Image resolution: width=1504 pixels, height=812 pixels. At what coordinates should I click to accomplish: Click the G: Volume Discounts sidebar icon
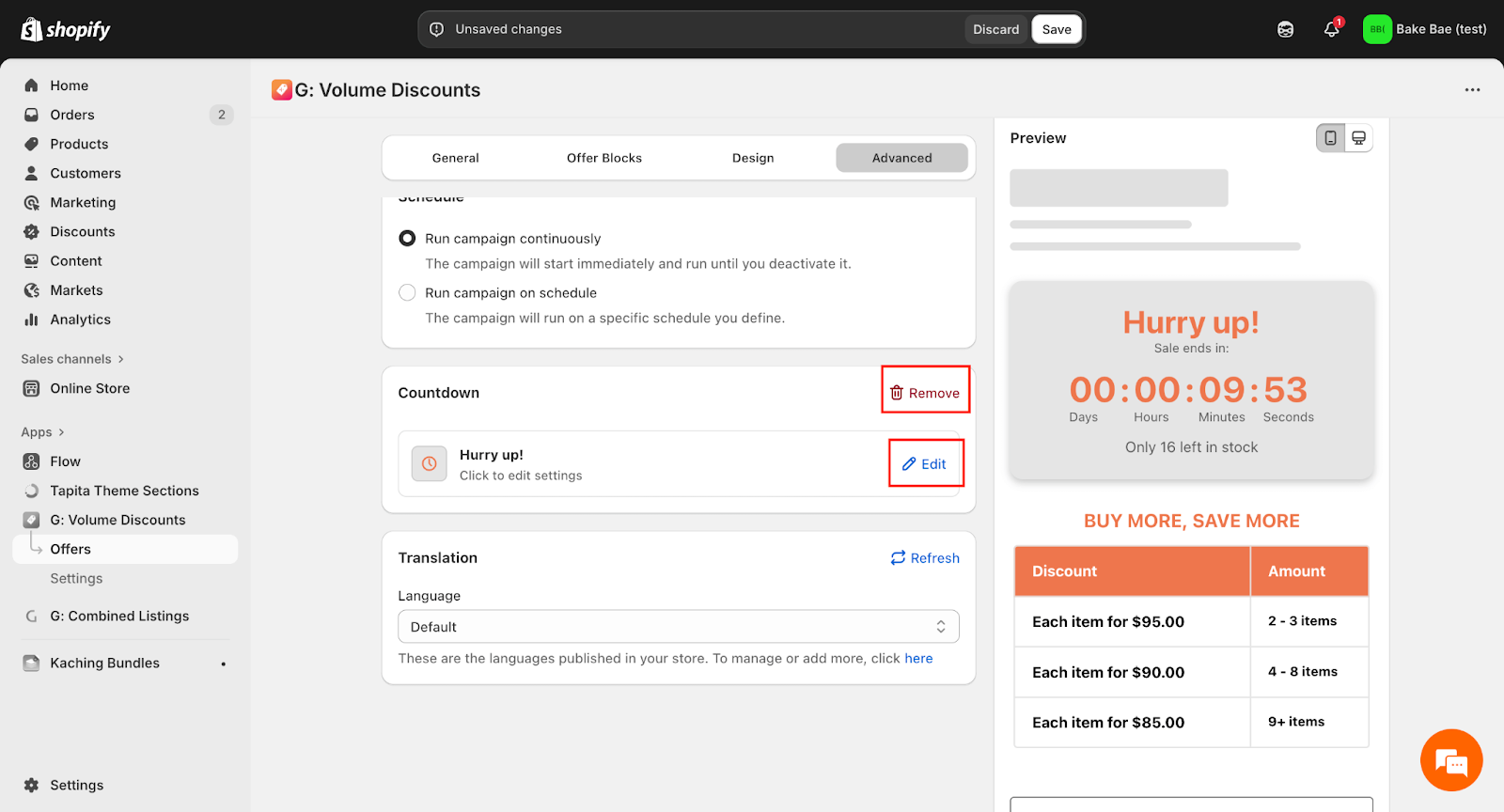[x=32, y=520]
